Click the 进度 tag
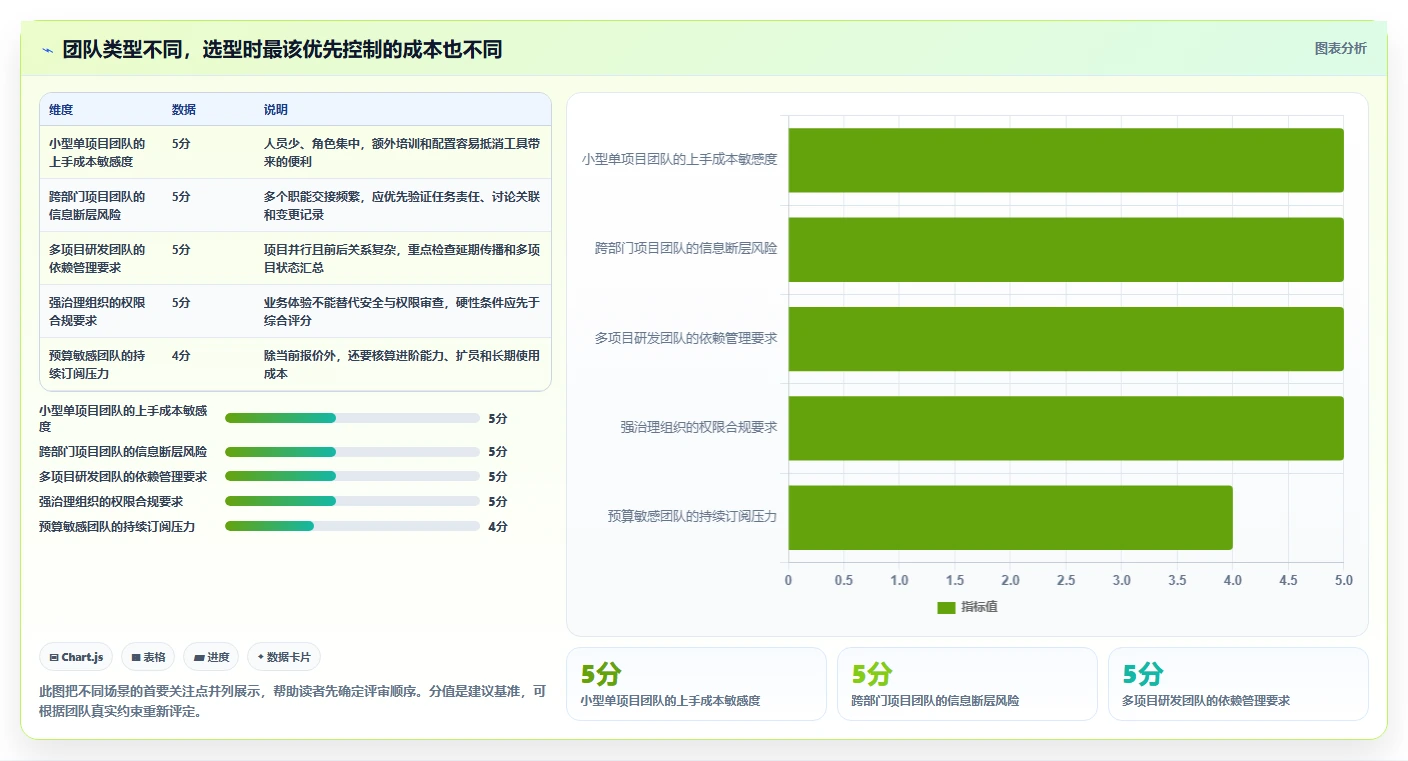1408x761 pixels. [x=212, y=657]
